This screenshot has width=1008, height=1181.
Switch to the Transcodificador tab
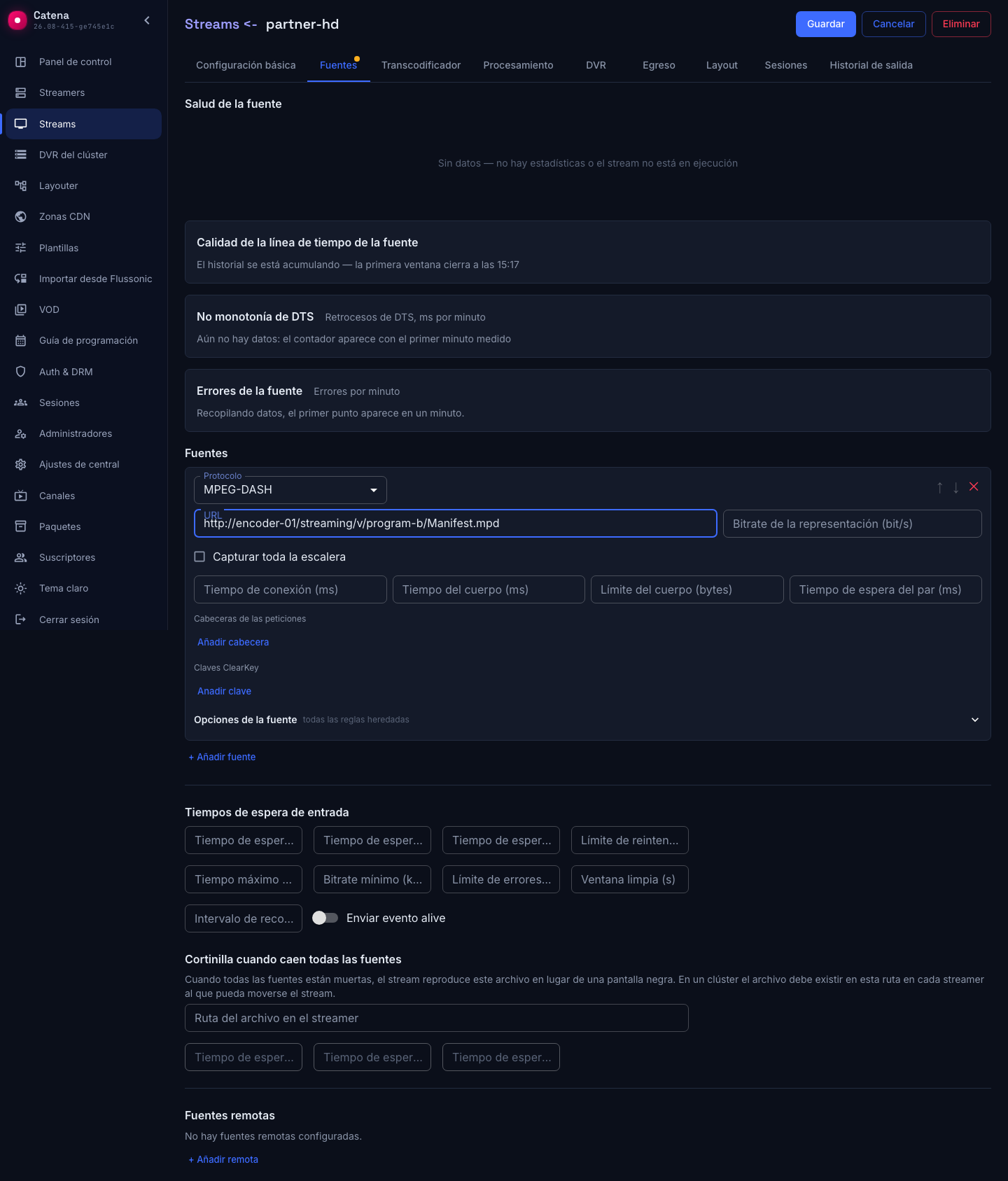(421, 65)
